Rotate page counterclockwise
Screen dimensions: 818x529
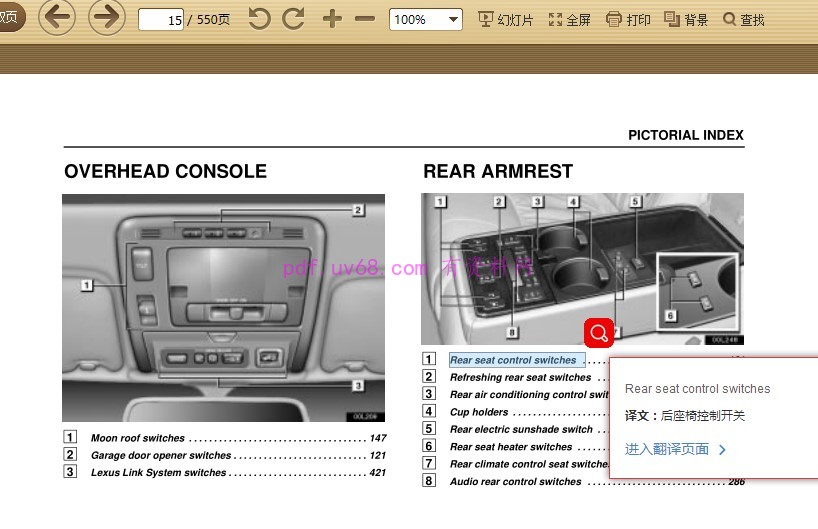click(x=259, y=19)
